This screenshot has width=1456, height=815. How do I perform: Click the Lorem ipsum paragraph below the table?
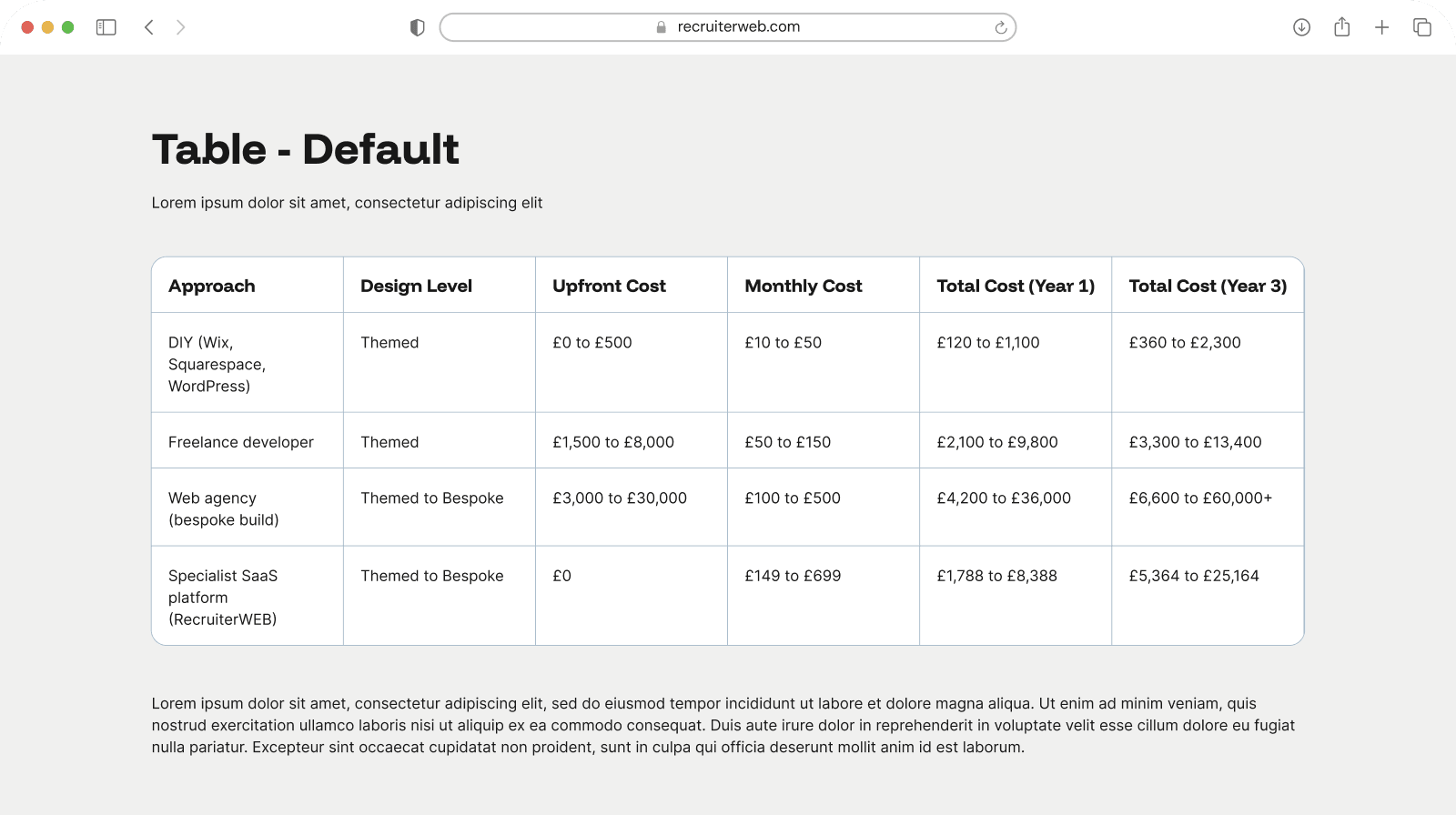(723, 725)
